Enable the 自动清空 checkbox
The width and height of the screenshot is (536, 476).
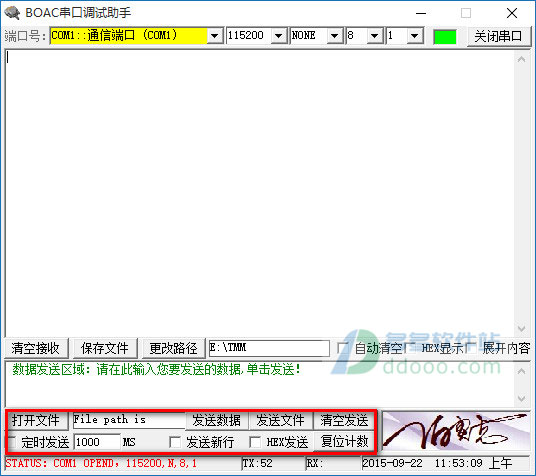pos(343,348)
